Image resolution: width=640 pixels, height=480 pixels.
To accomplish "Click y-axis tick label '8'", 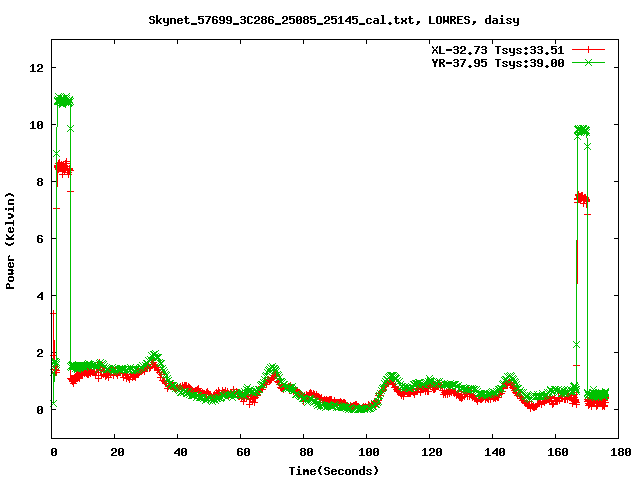I will 40,182.
